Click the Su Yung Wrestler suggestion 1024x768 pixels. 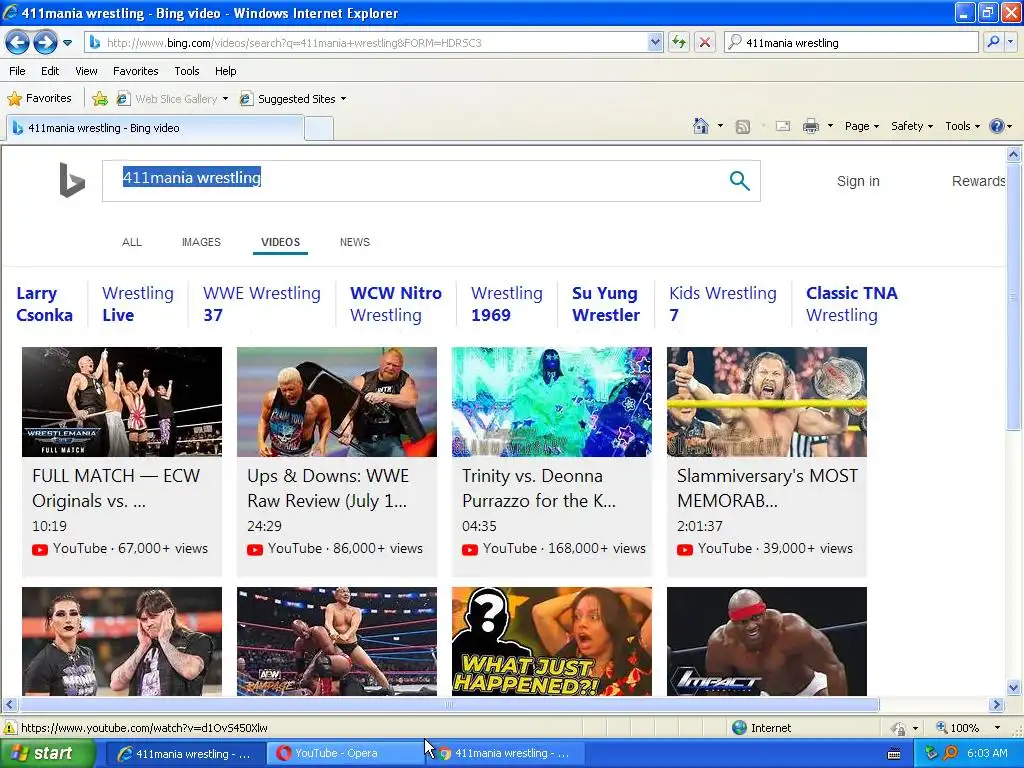[x=605, y=304]
